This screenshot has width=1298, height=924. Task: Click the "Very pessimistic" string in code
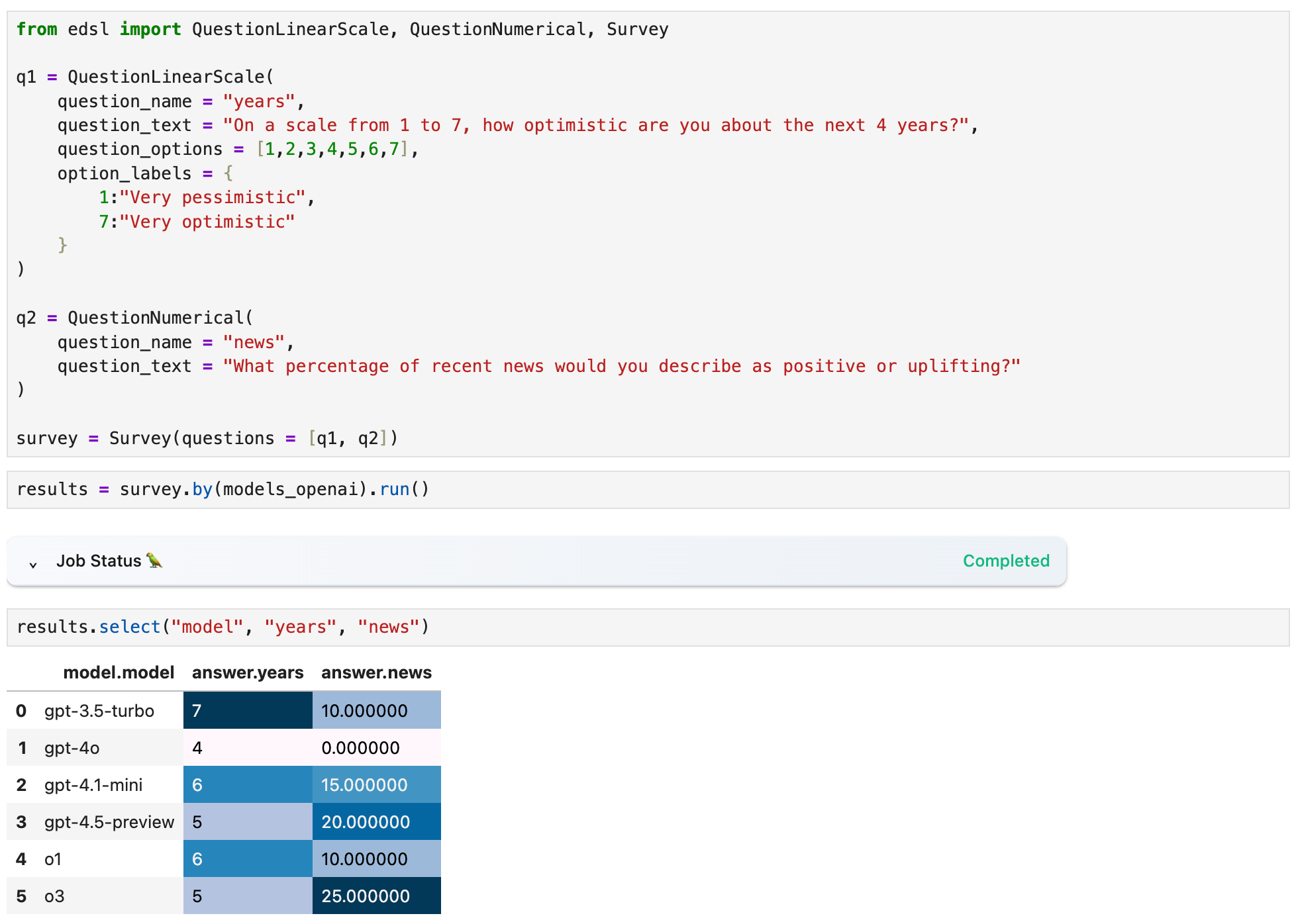(212, 197)
